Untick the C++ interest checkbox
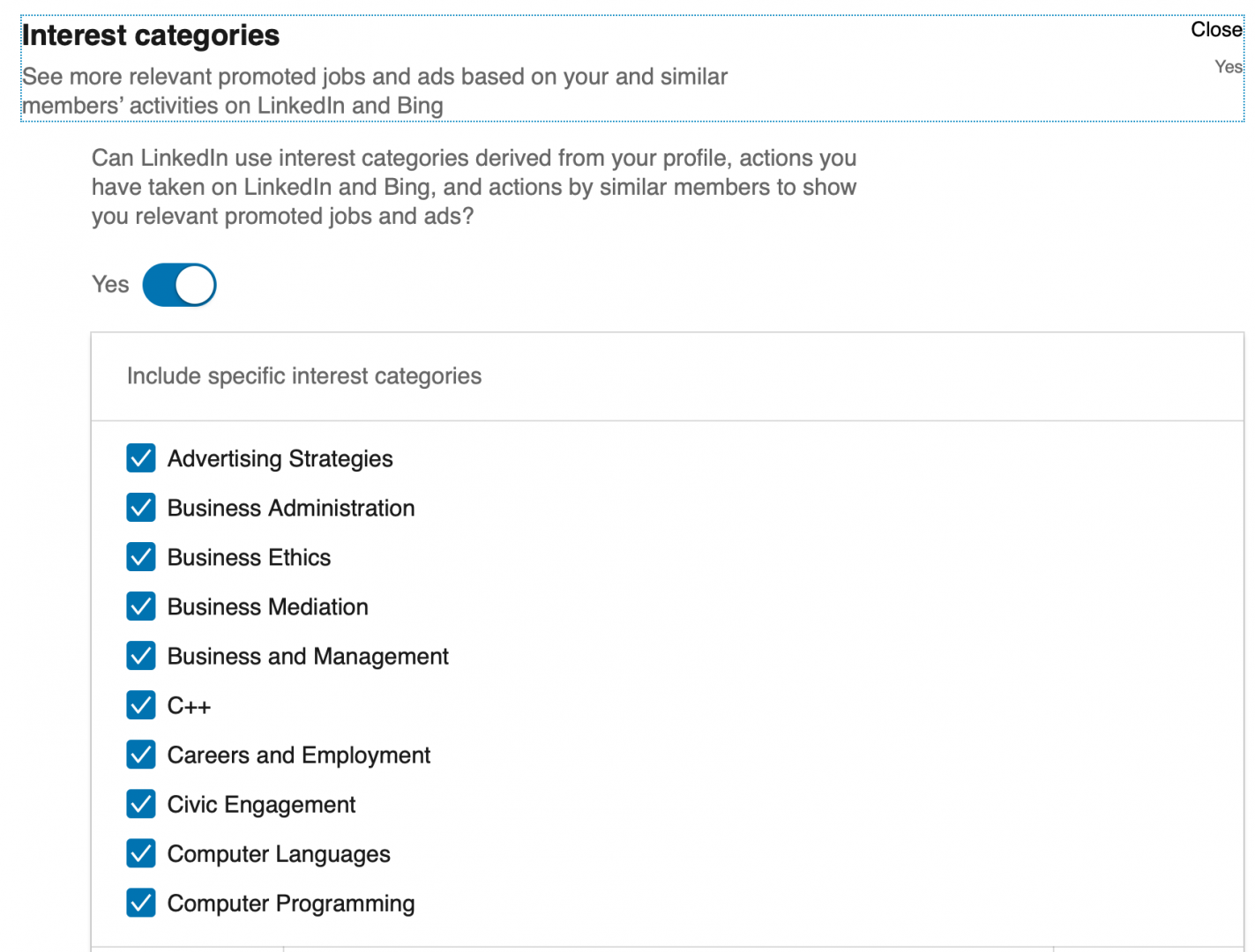This screenshot has width=1255, height=952. 141,705
